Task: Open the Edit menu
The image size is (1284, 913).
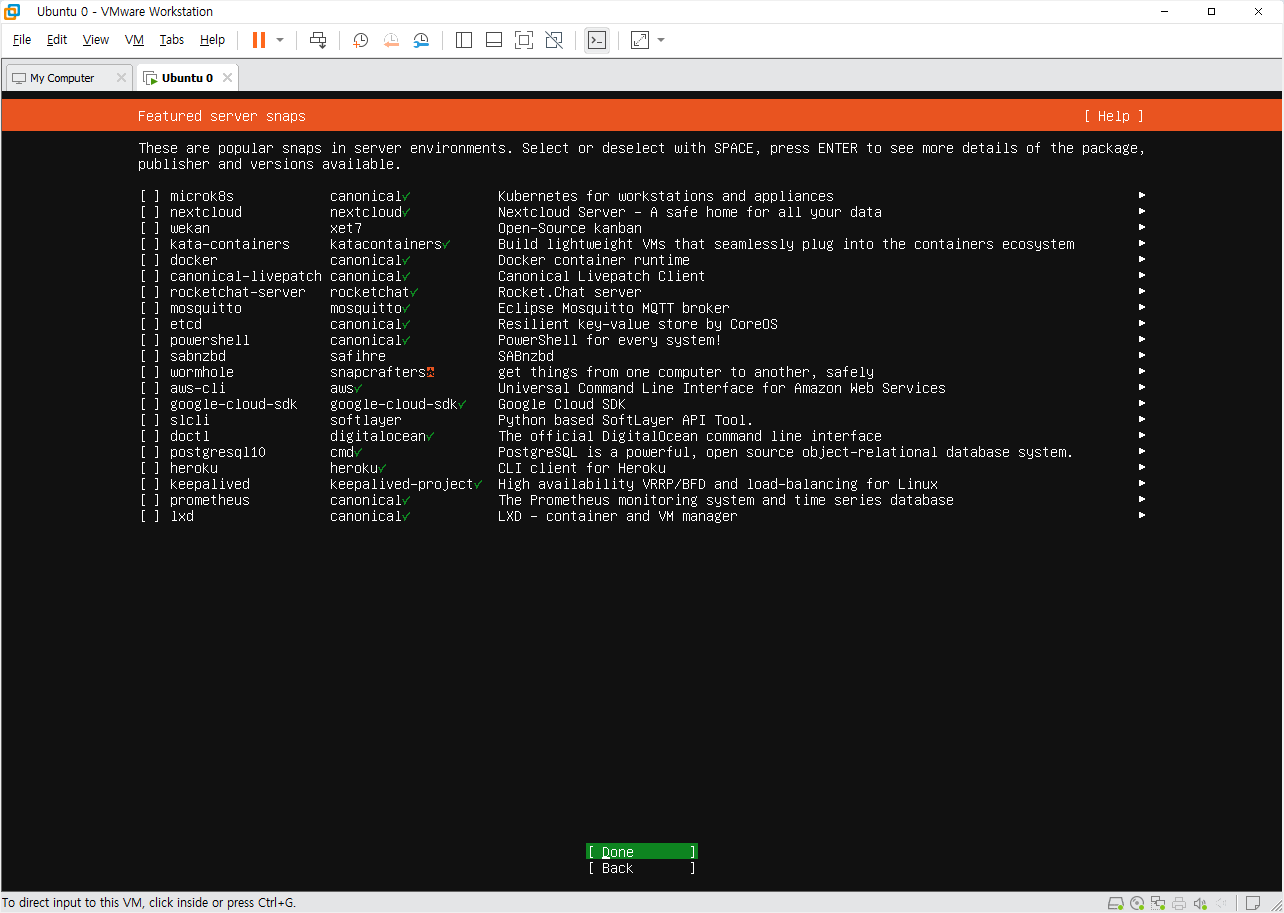Action: pyautogui.click(x=57, y=40)
